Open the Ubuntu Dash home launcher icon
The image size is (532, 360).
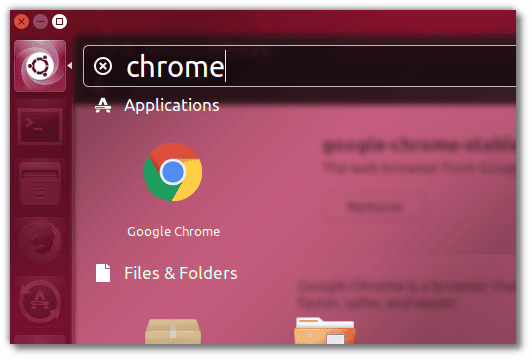[x=40, y=66]
